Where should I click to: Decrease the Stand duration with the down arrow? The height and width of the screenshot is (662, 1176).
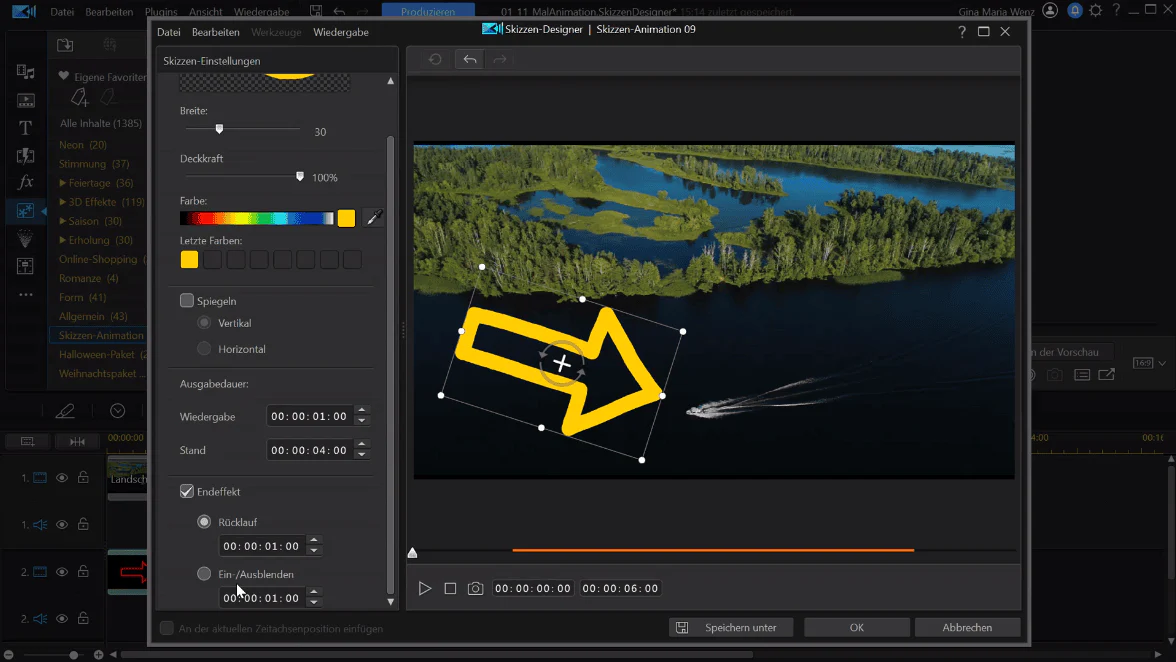tap(362, 455)
